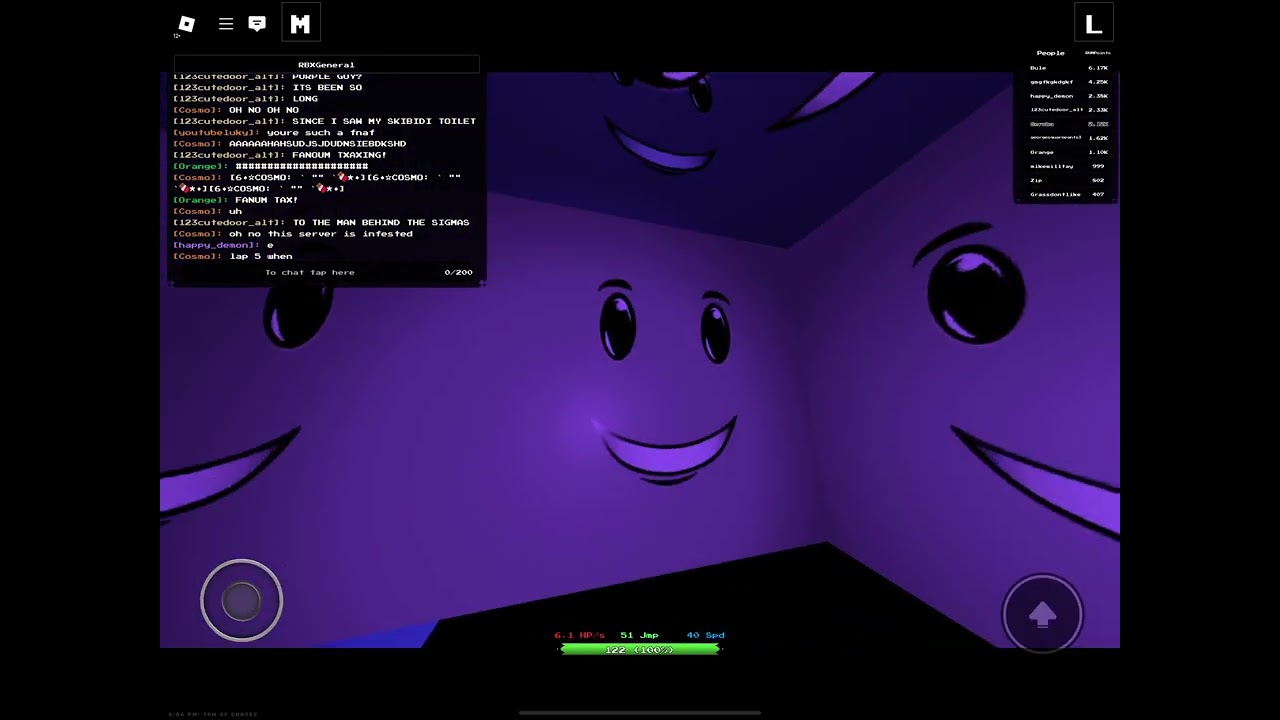Click the green health bar 122 (100%)
Viewport: 1280px width, 720px height.
640,650
